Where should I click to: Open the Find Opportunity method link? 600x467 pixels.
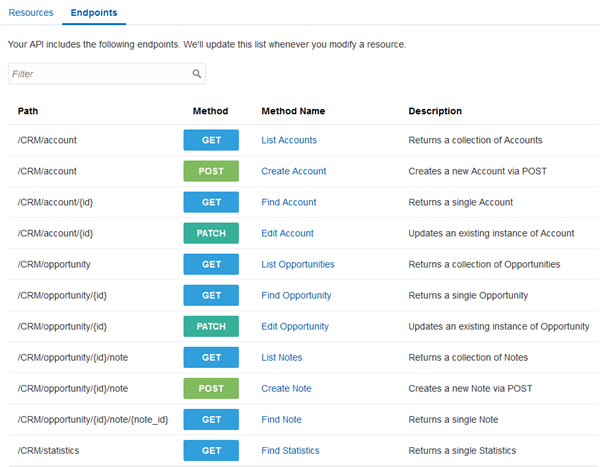[296, 295]
